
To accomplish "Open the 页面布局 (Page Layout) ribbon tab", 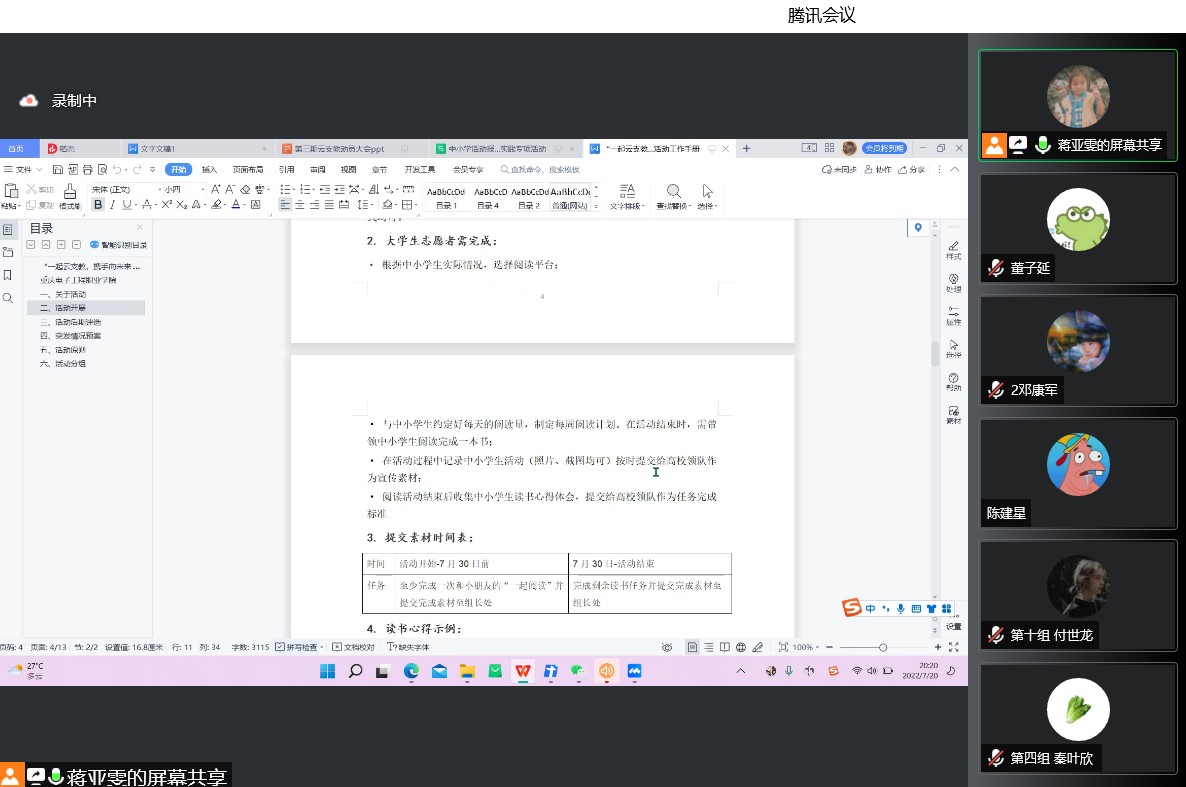I will tap(248, 170).
